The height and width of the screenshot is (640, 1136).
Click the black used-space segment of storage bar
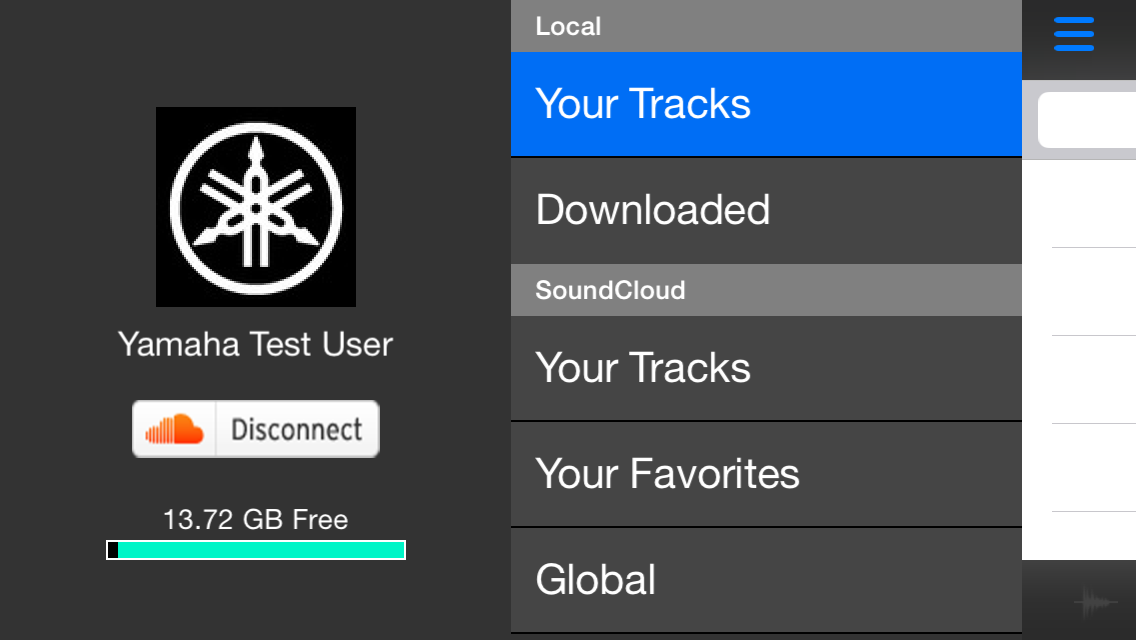(x=113, y=550)
